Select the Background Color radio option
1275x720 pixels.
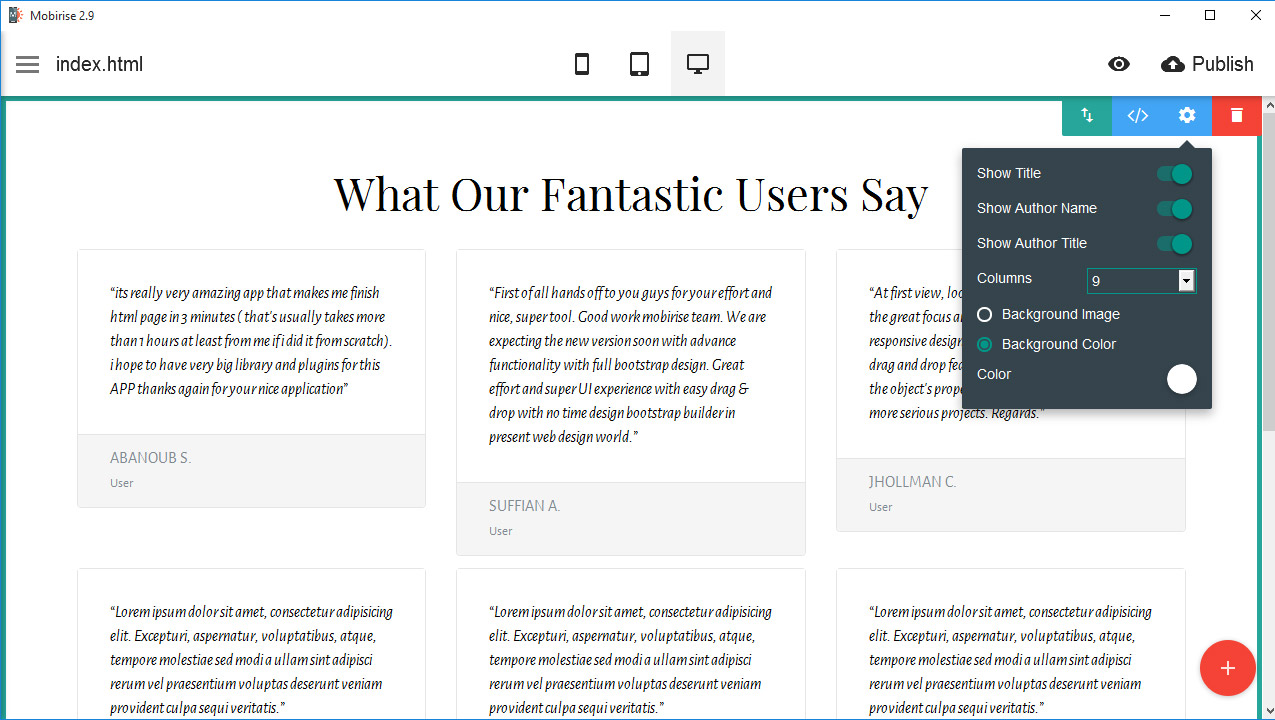(x=985, y=344)
